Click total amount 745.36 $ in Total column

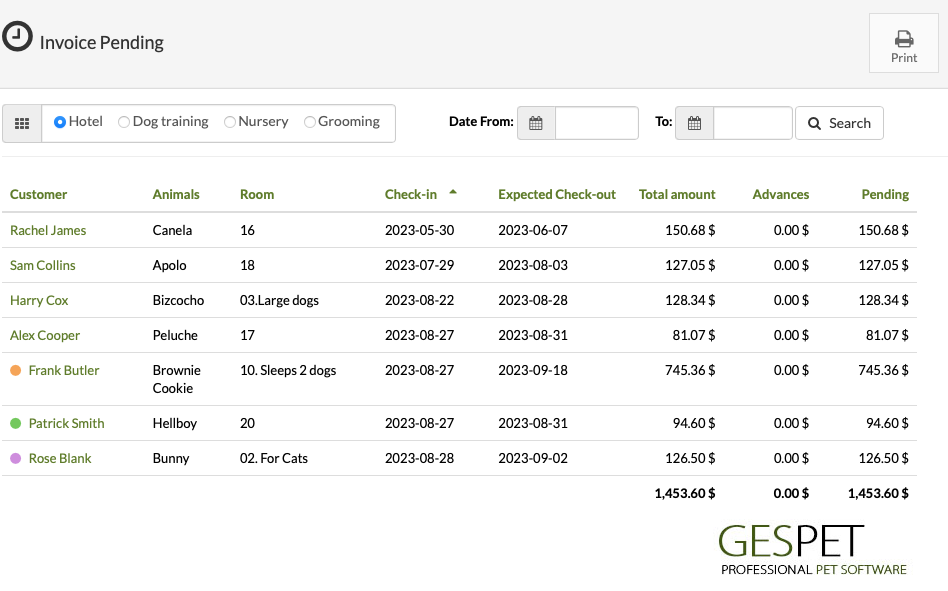[x=690, y=370]
